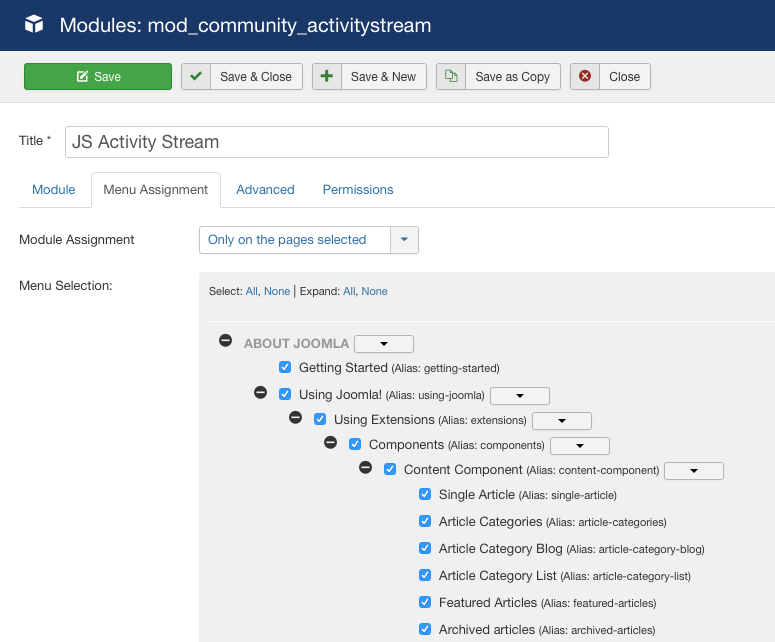Screen dimensions: 775x642
Task: Collapse the Content Component branch
Action: pyautogui.click(x=366, y=467)
